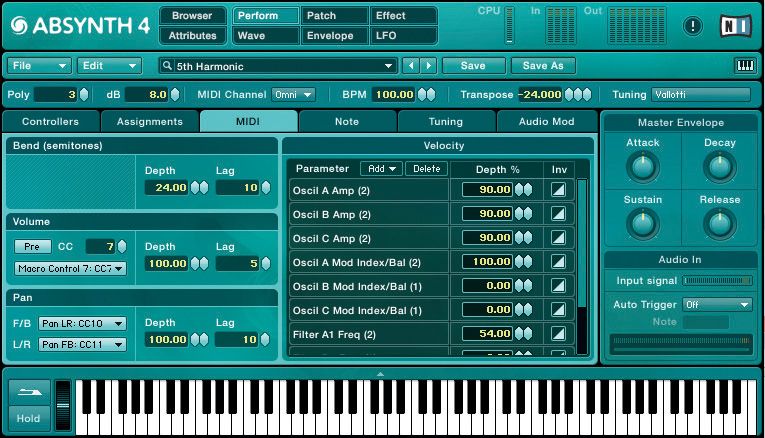Click the Transpose value stepper
The image size is (765, 438).
(x=578, y=94)
